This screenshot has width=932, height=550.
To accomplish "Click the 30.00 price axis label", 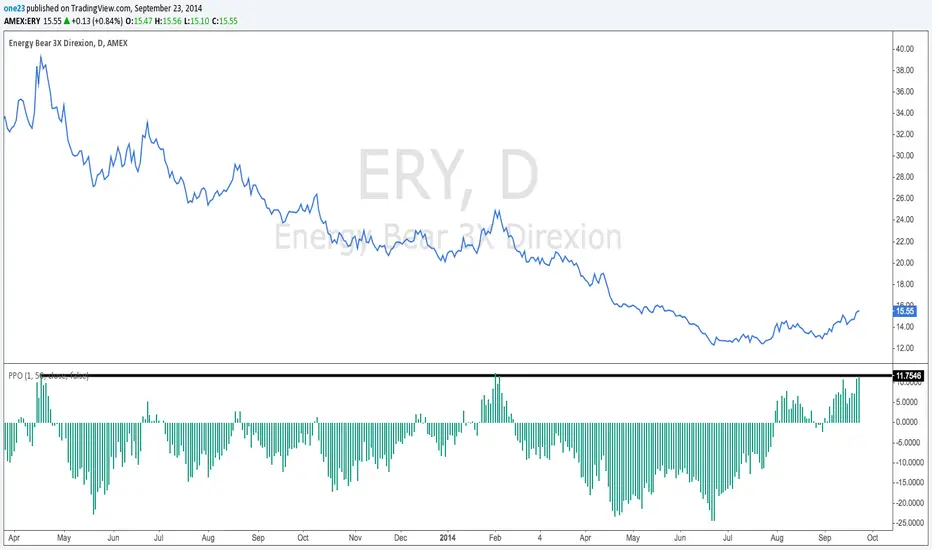I will pyautogui.click(x=905, y=156).
